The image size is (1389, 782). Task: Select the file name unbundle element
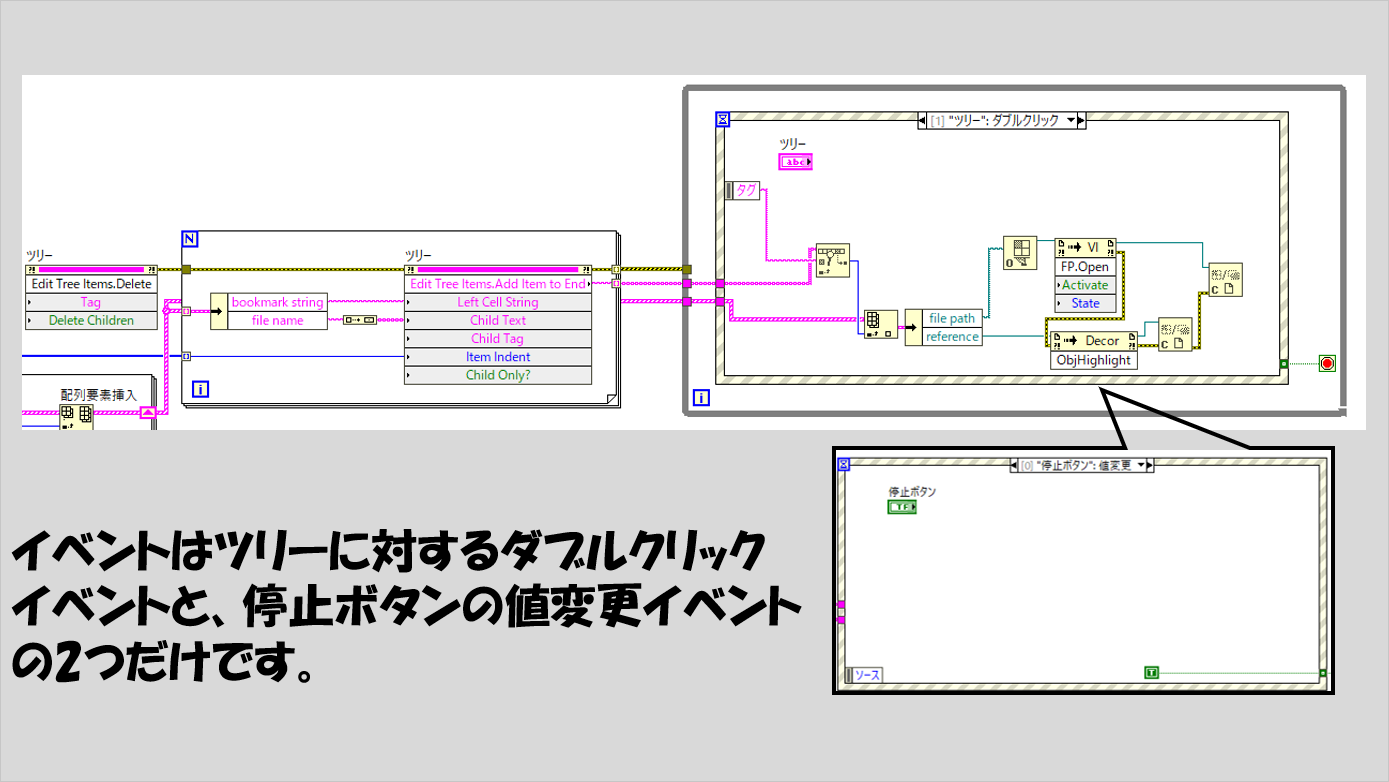click(277, 321)
